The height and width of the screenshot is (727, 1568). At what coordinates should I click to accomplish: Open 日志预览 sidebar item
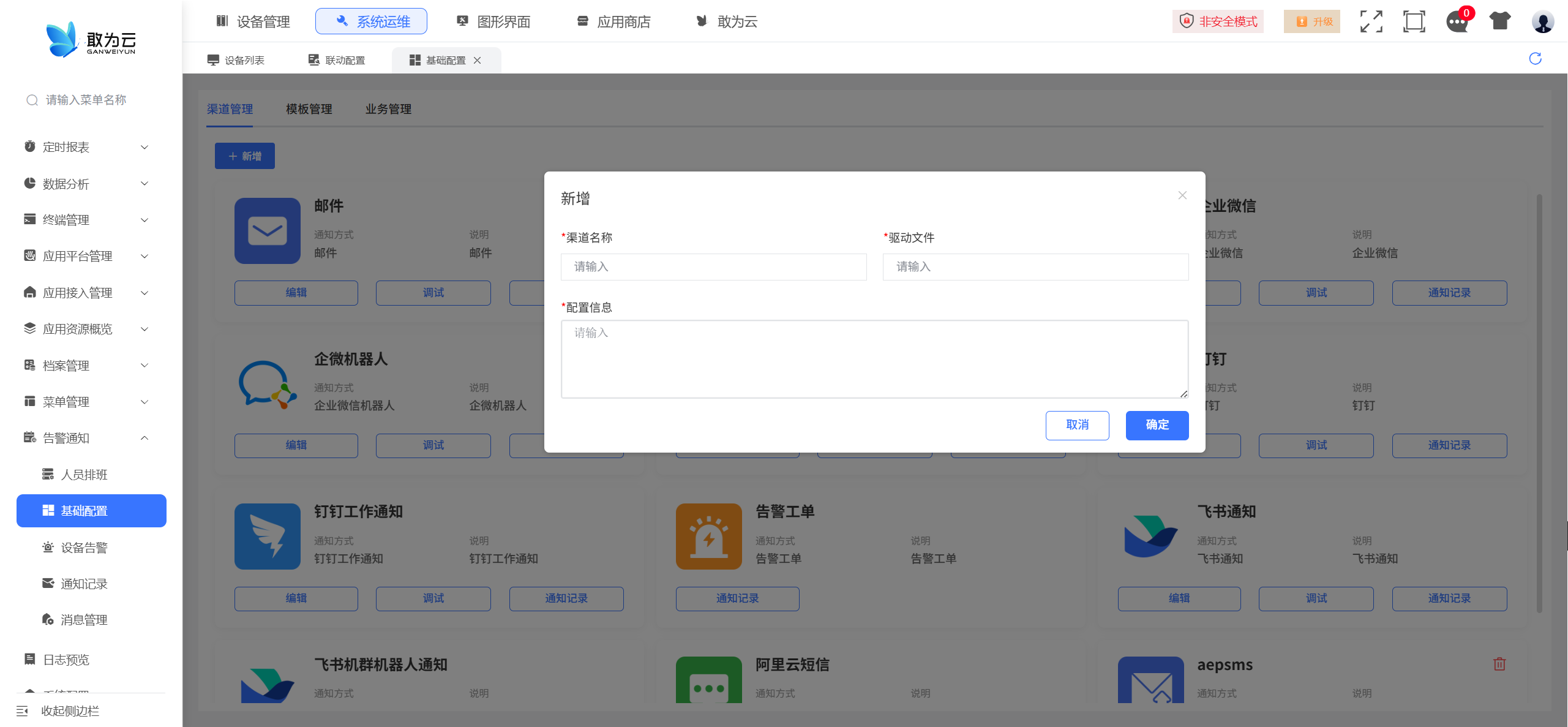(x=91, y=660)
